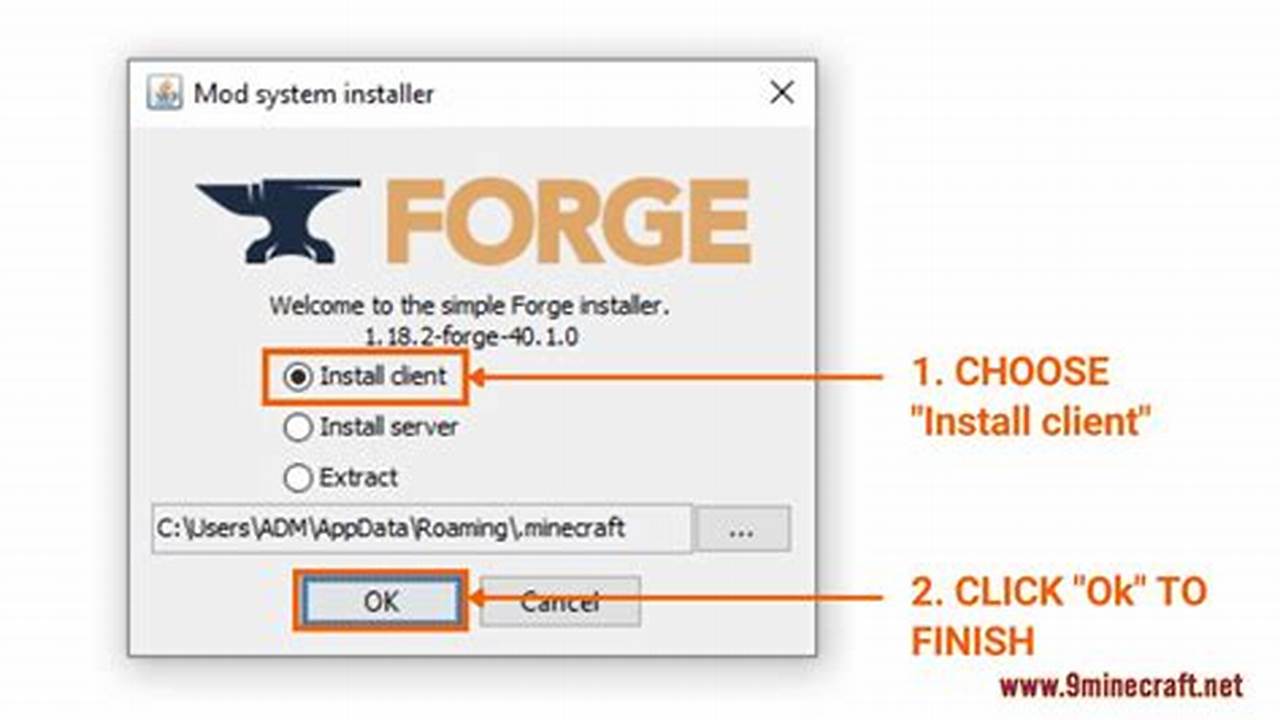The image size is (1280, 720).
Task: Click the "Extract" label text
Action: click(x=358, y=478)
